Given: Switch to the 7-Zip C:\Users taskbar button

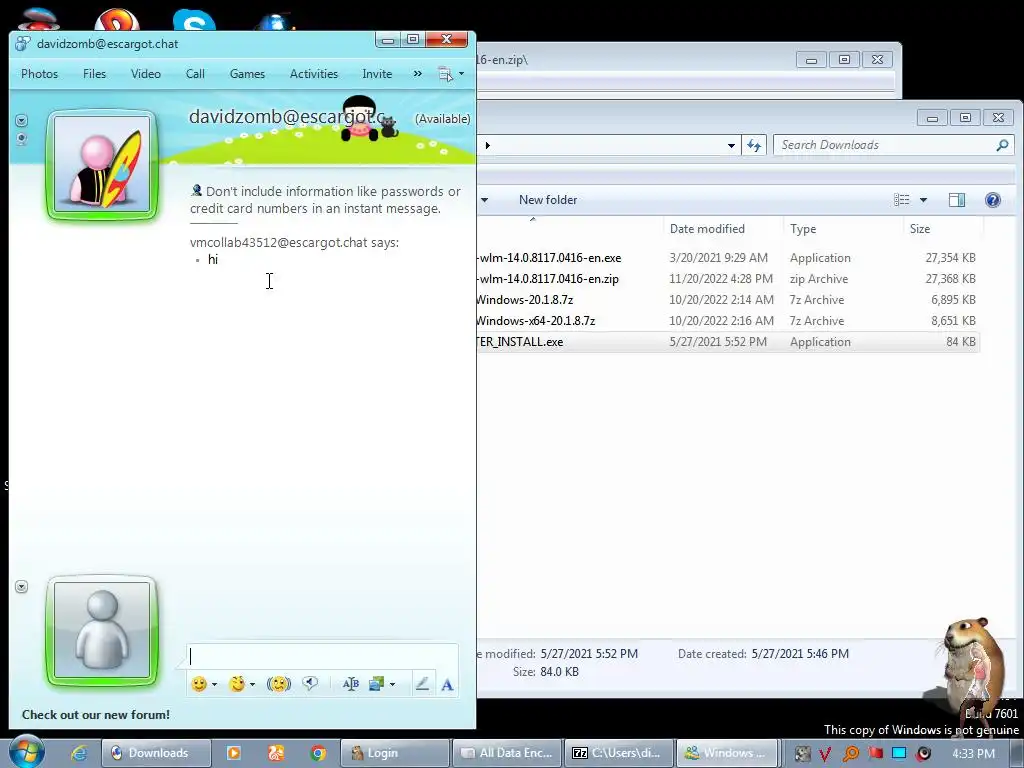Looking at the screenshot, I should (x=618, y=753).
